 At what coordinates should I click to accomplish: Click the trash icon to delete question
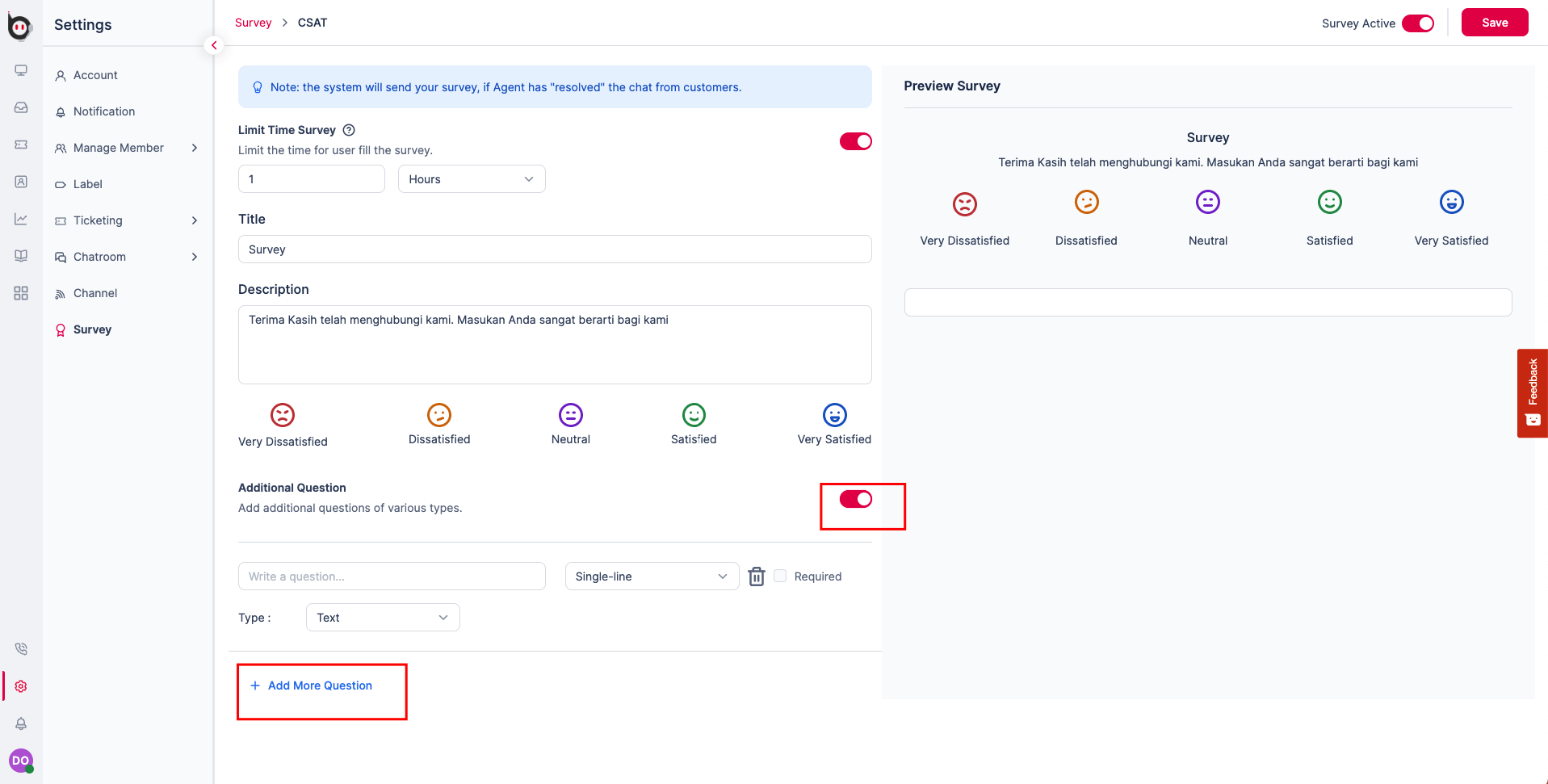756,576
